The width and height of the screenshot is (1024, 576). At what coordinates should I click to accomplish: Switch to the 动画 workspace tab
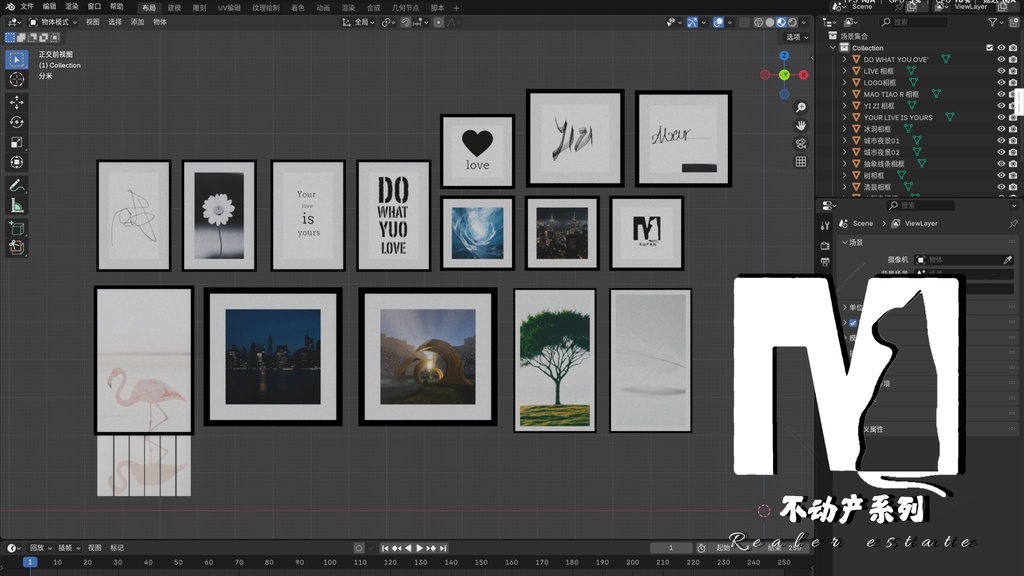[323, 8]
